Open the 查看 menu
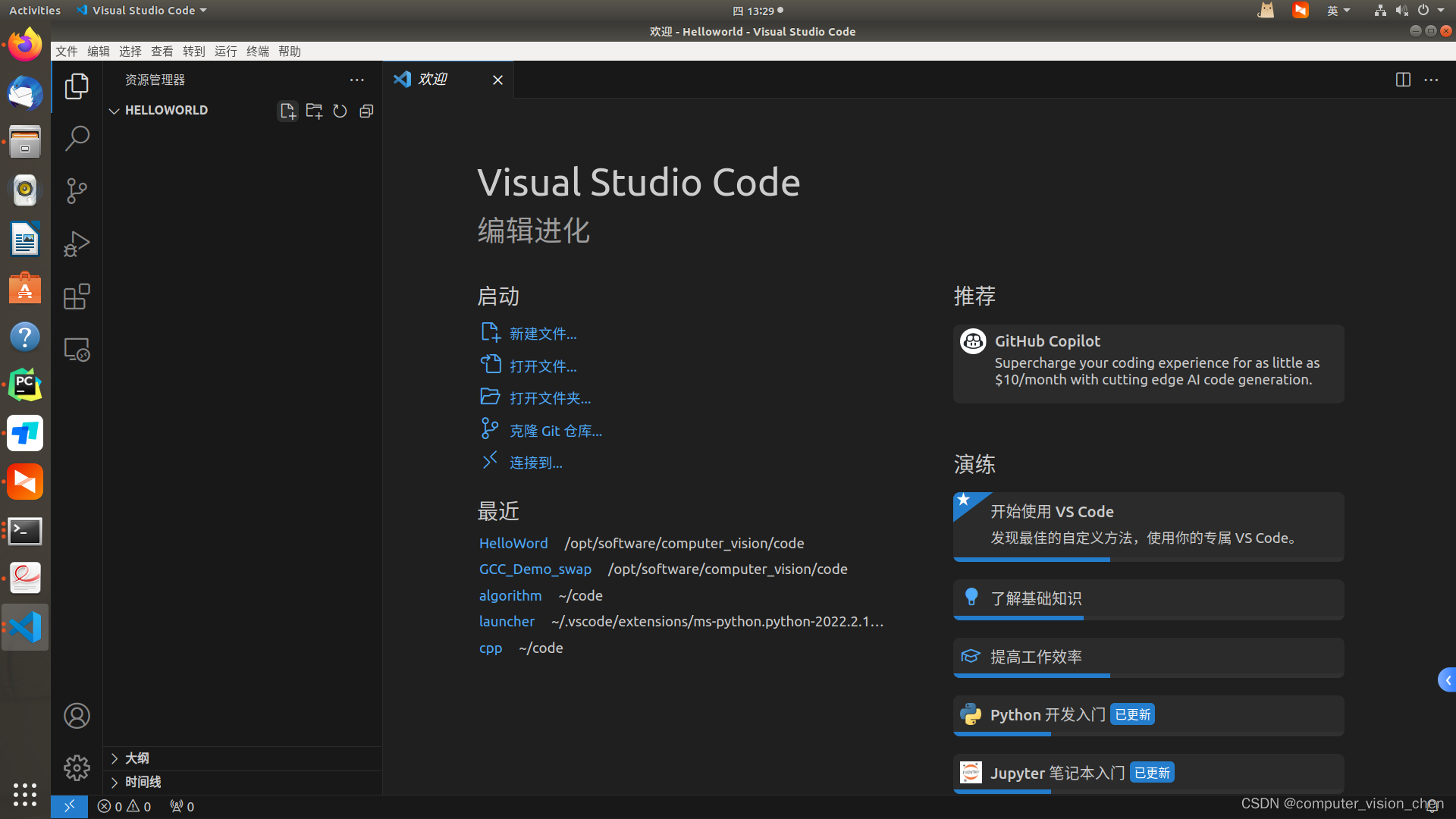Image resolution: width=1456 pixels, height=819 pixels. pos(162,51)
